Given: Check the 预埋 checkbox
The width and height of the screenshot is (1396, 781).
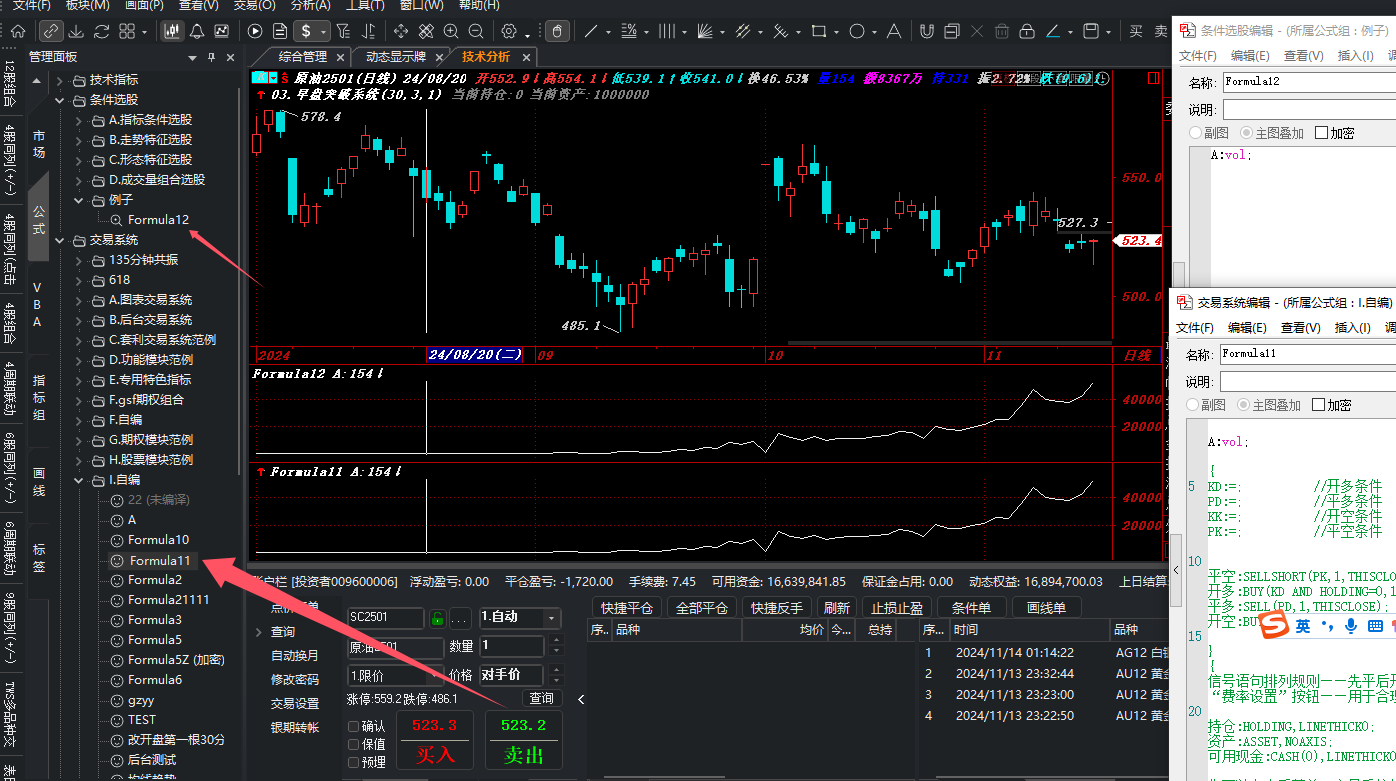Looking at the screenshot, I should (x=353, y=762).
